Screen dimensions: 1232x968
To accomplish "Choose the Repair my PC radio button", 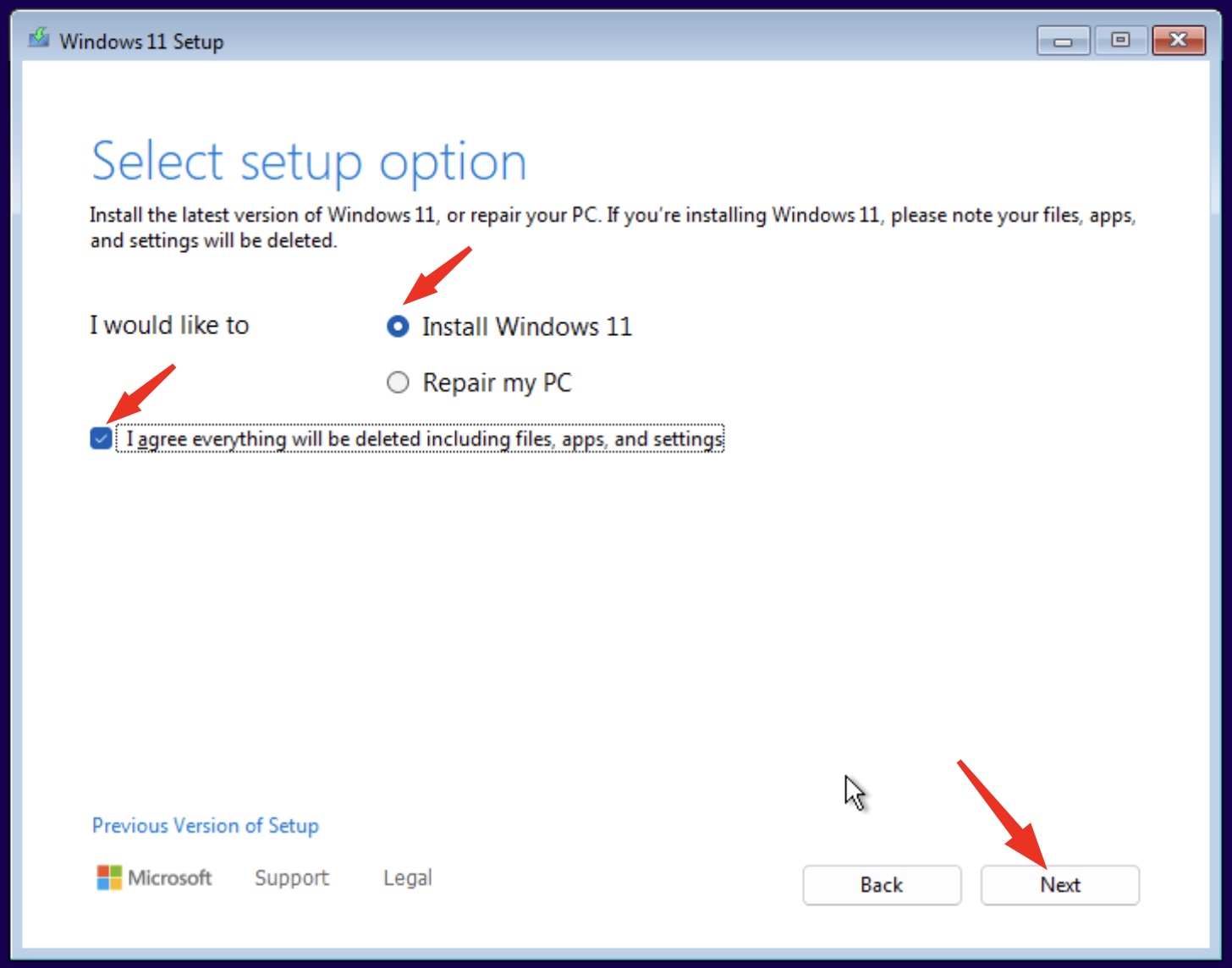I will [398, 383].
